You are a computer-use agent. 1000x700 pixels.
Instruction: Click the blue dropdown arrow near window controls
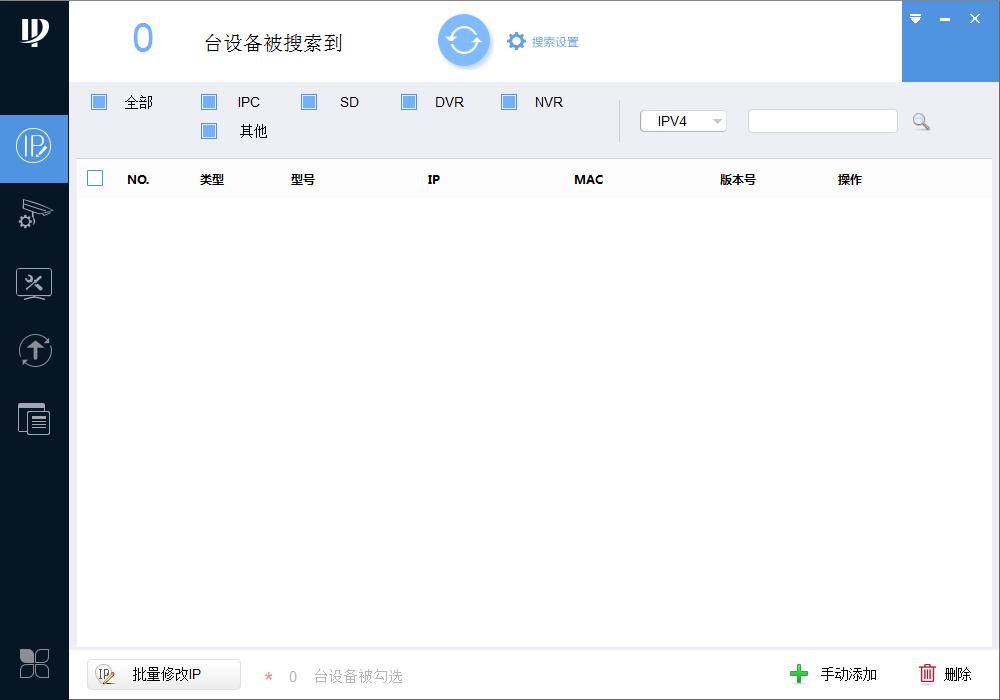[915, 18]
